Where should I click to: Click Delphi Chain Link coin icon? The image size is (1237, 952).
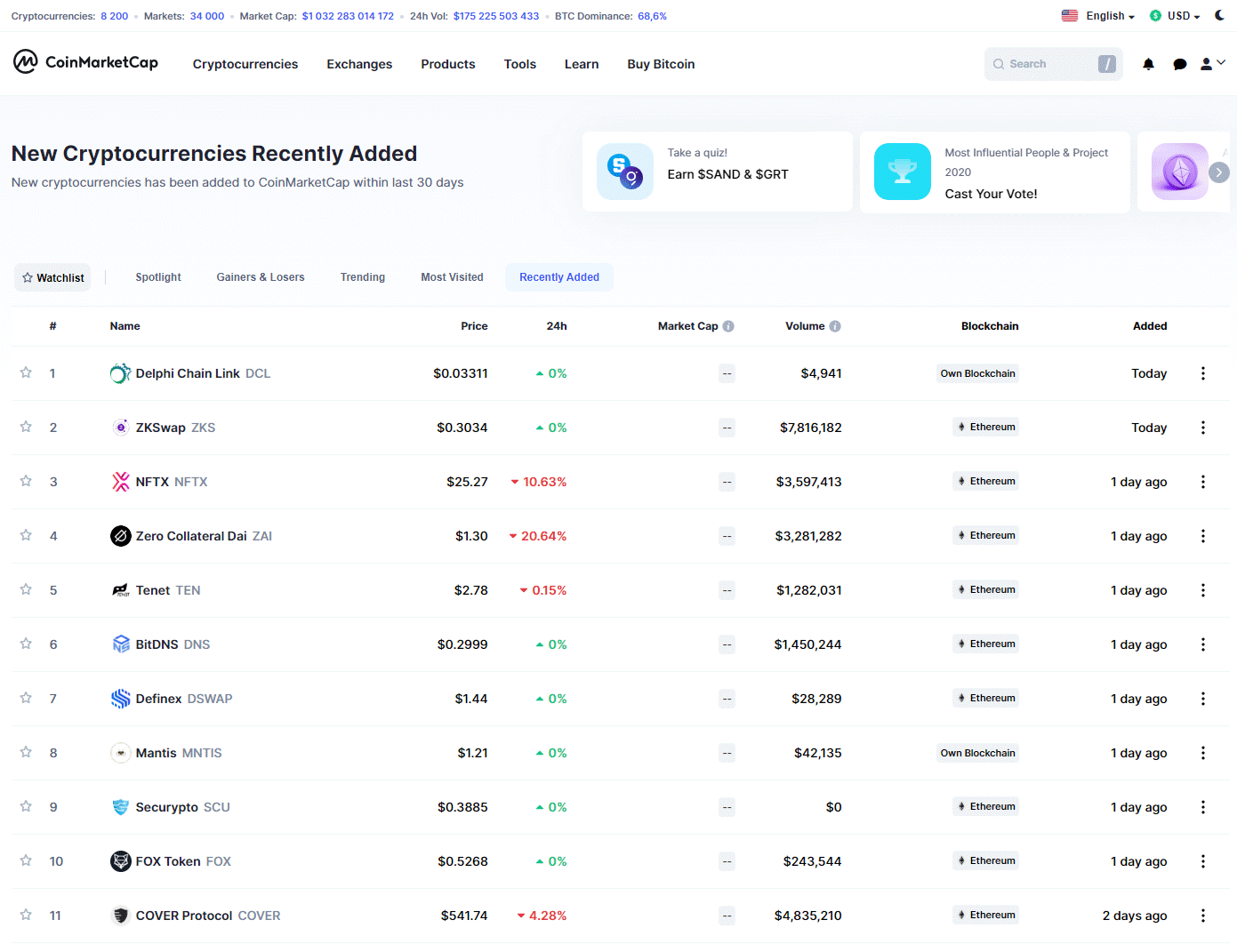point(120,373)
